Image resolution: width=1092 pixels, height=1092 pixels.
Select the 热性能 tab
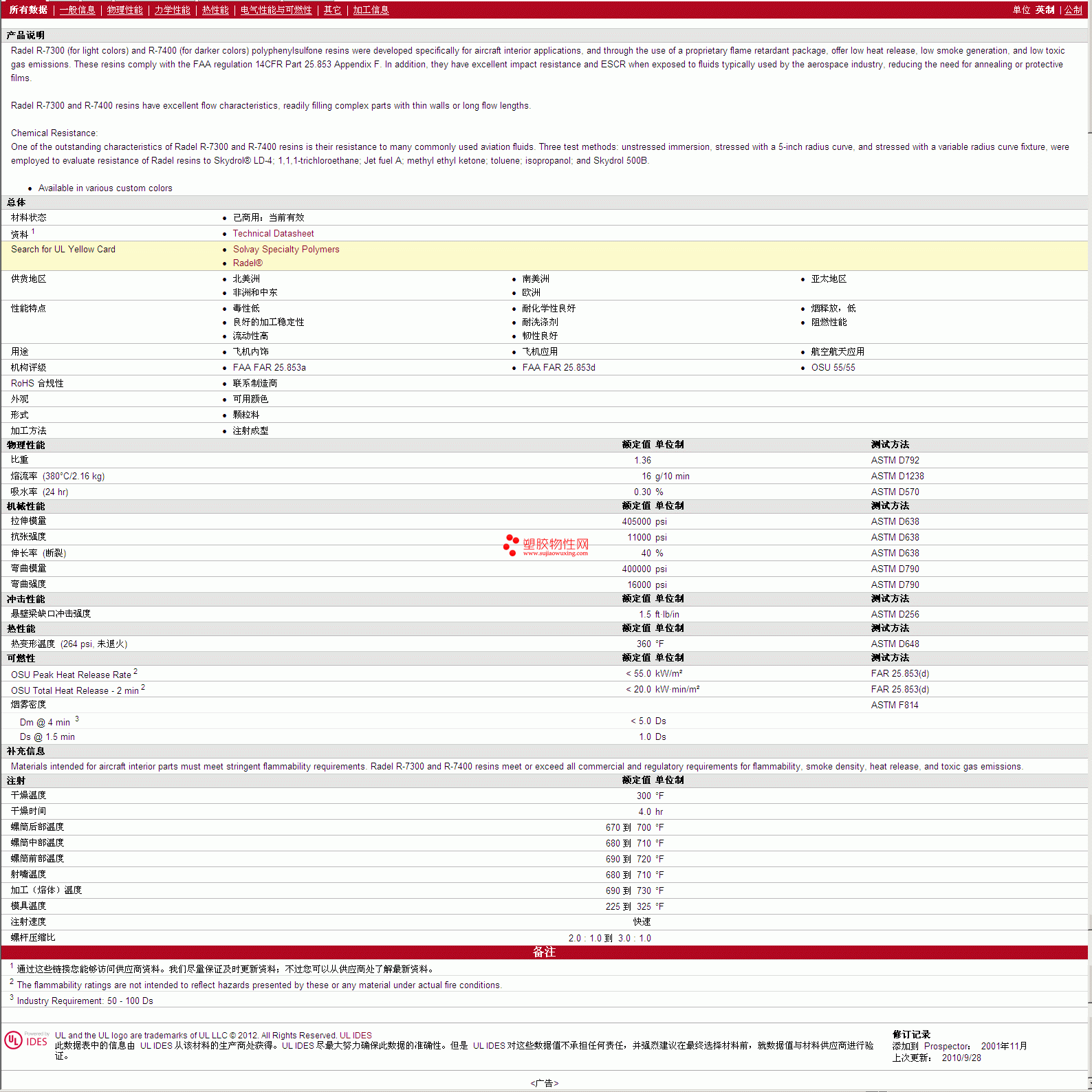pyautogui.click(x=215, y=10)
